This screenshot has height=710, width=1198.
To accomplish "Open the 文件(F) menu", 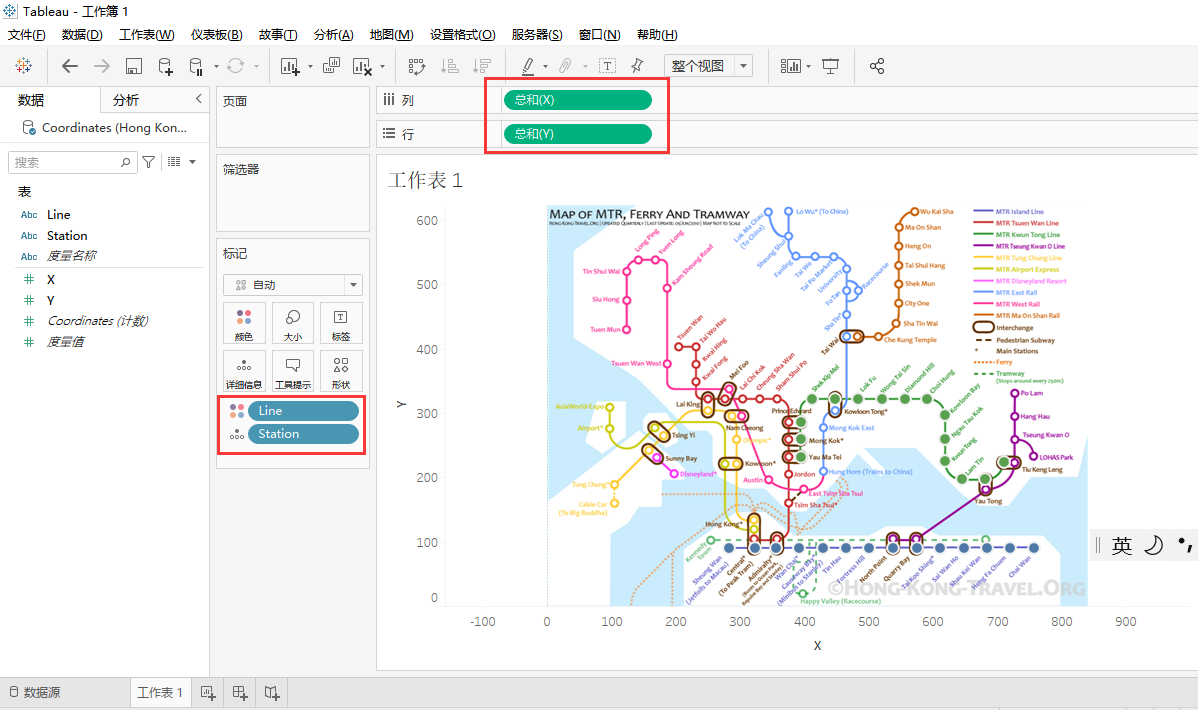I will (27, 34).
